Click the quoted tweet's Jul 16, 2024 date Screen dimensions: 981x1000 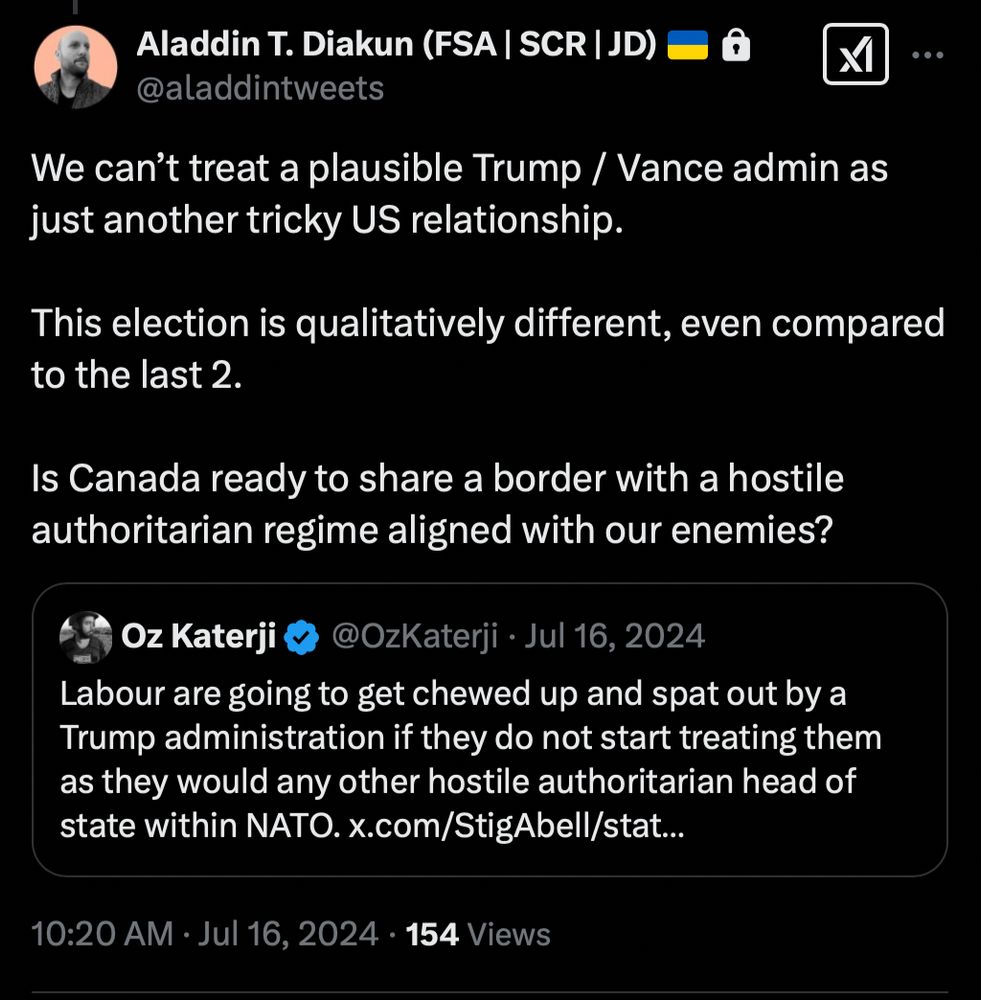615,636
